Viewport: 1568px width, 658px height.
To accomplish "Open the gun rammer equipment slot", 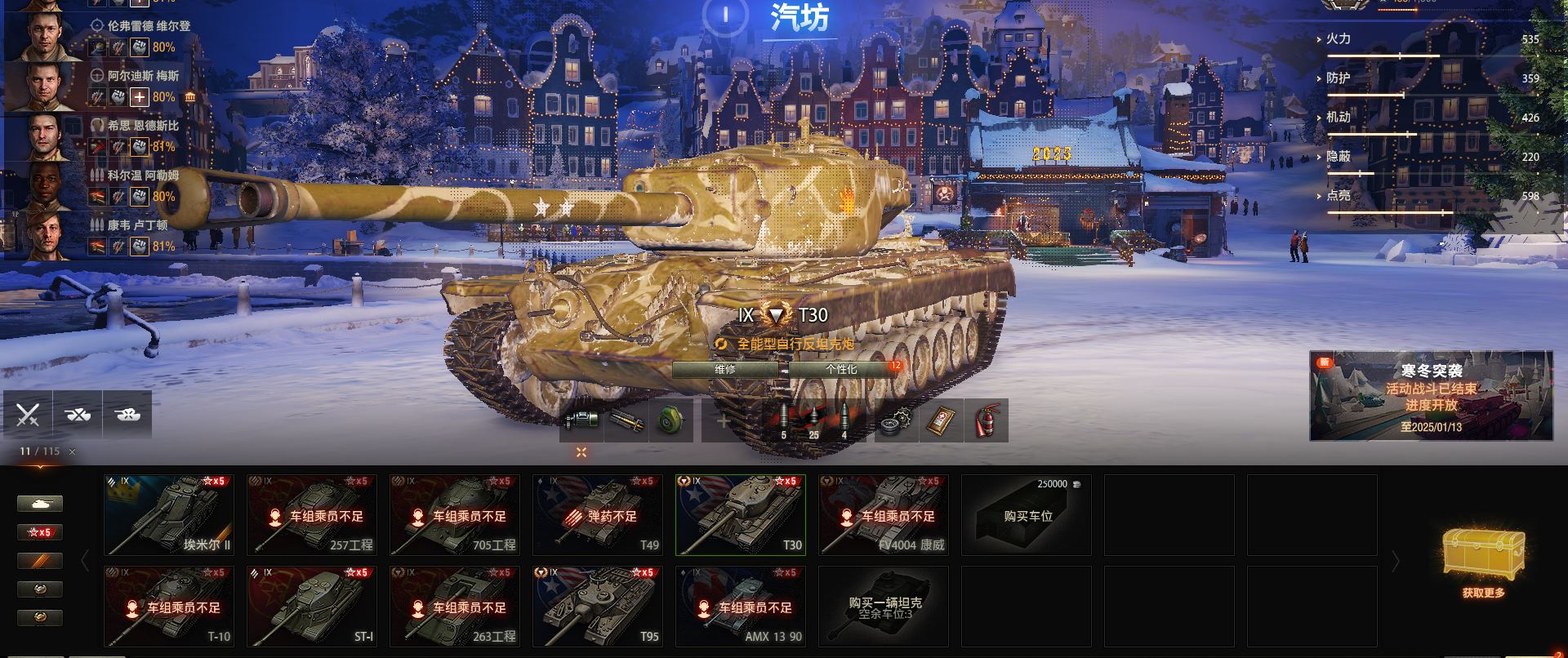I will 626,421.
